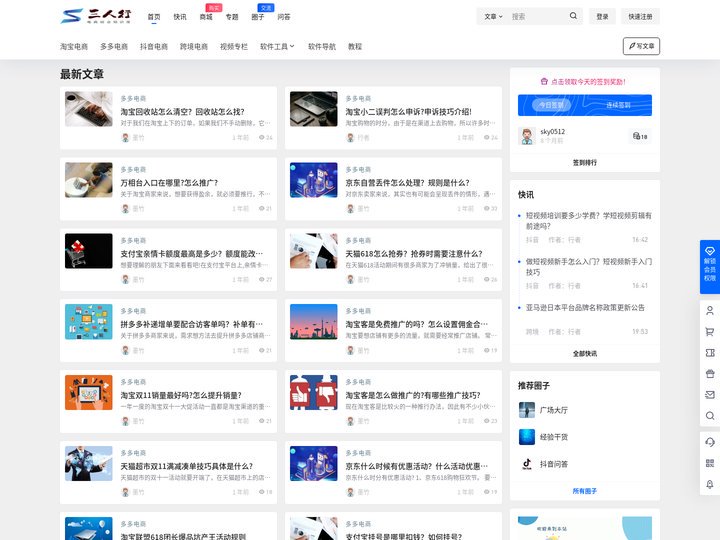Open thumbnail of 淘宝客是怎么做推广的 article
The width and height of the screenshot is (720, 540).
click(x=314, y=393)
